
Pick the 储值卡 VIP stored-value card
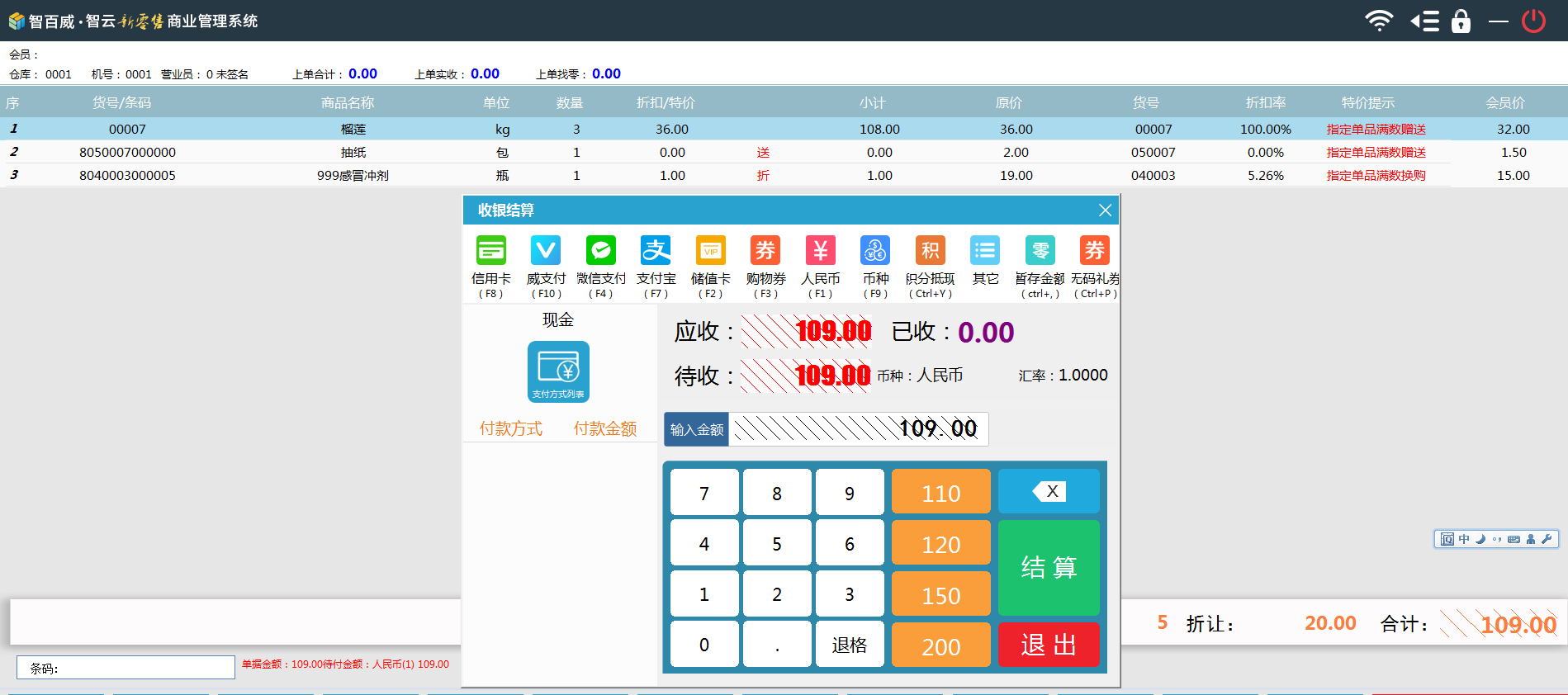tap(710, 251)
